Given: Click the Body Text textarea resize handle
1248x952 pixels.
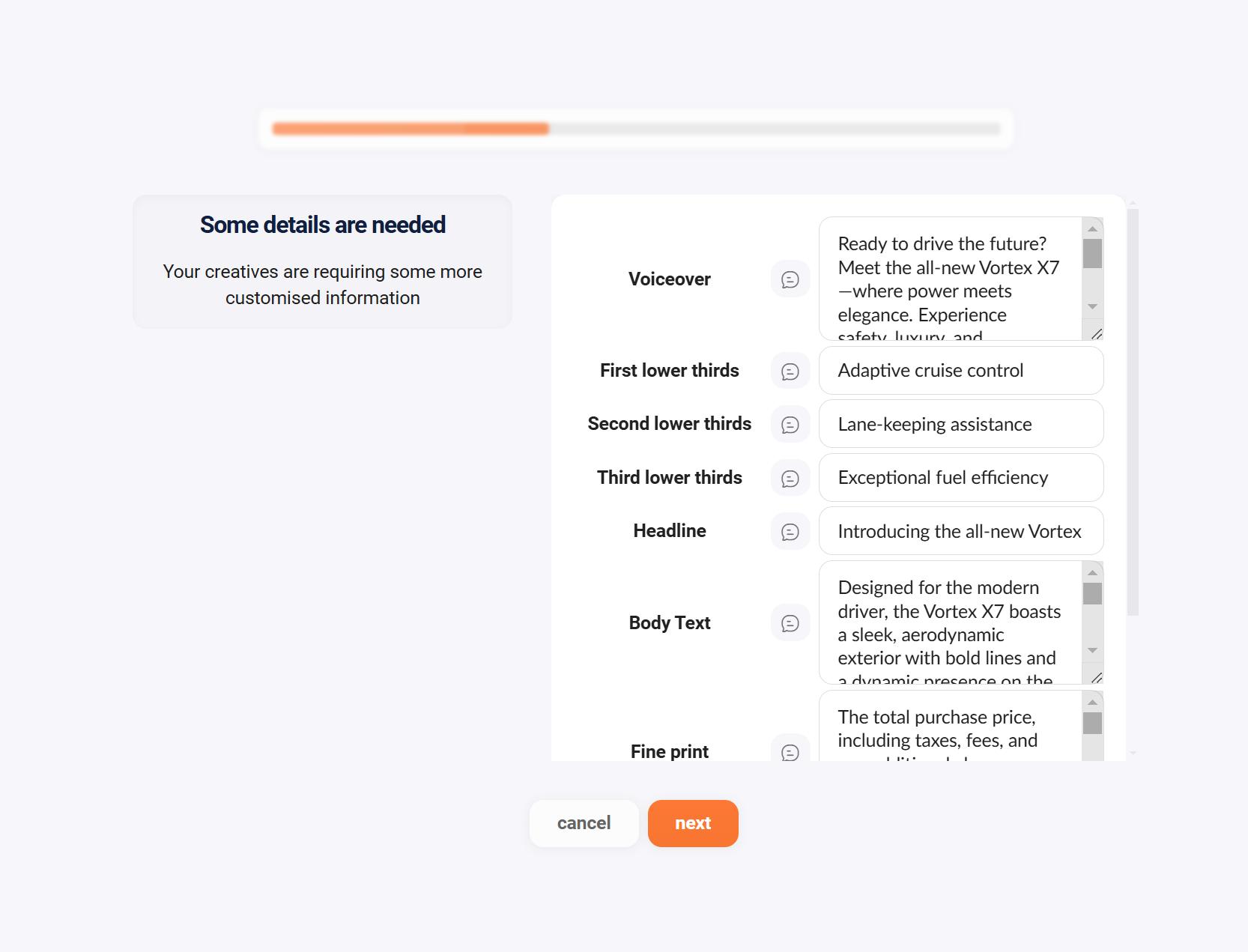Looking at the screenshot, I should point(1097,678).
